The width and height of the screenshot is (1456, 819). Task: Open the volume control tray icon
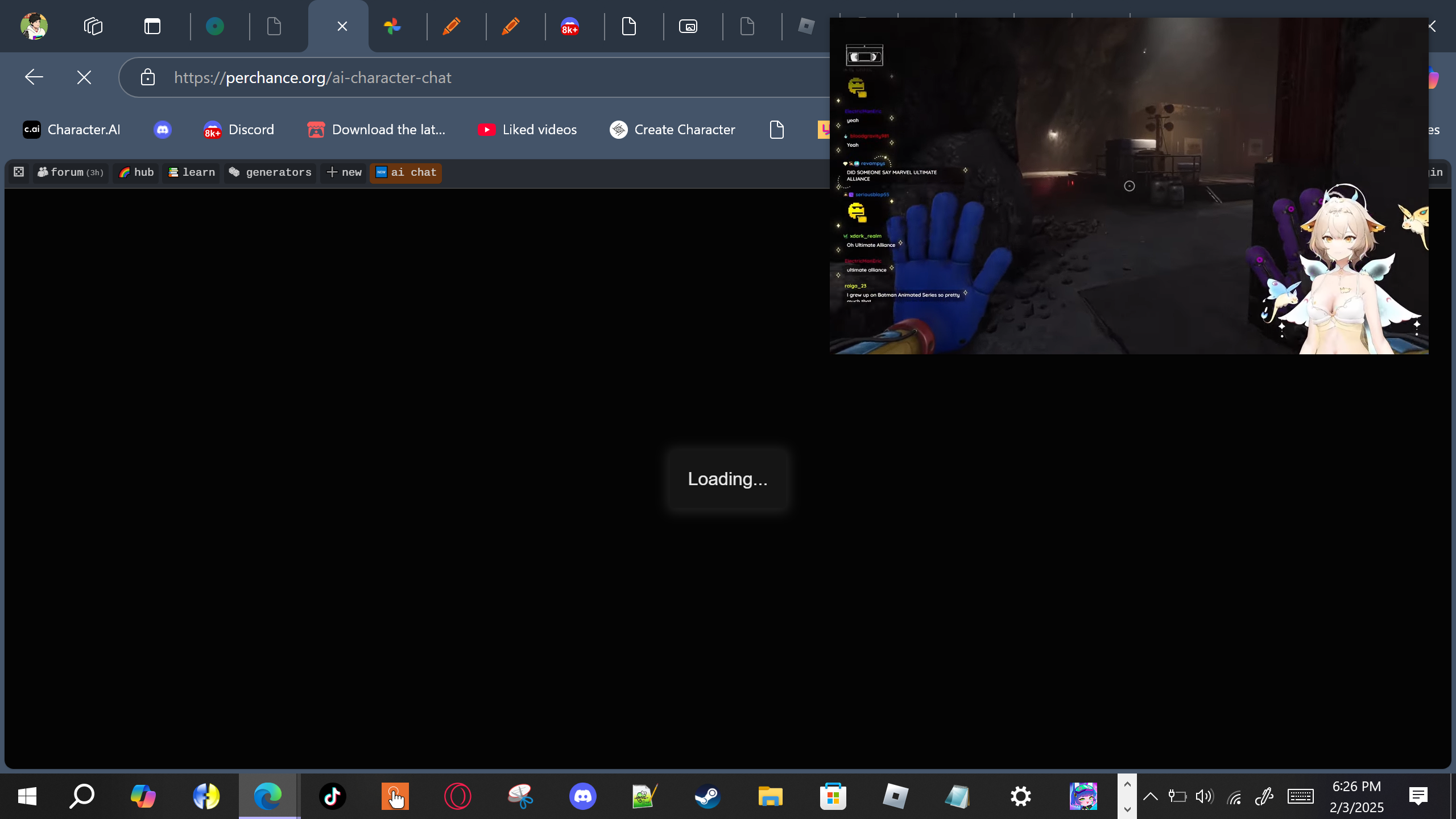[x=1205, y=796]
